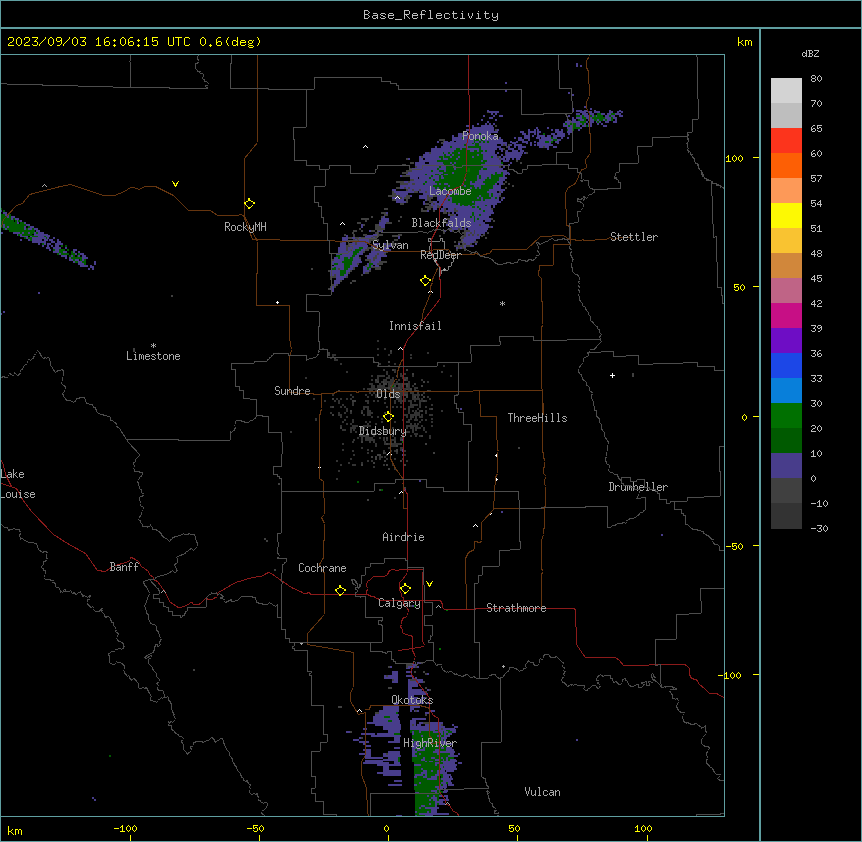Click the 0 tick on the bottom axis
This screenshot has height=842, width=862.
tap(386, 828)
